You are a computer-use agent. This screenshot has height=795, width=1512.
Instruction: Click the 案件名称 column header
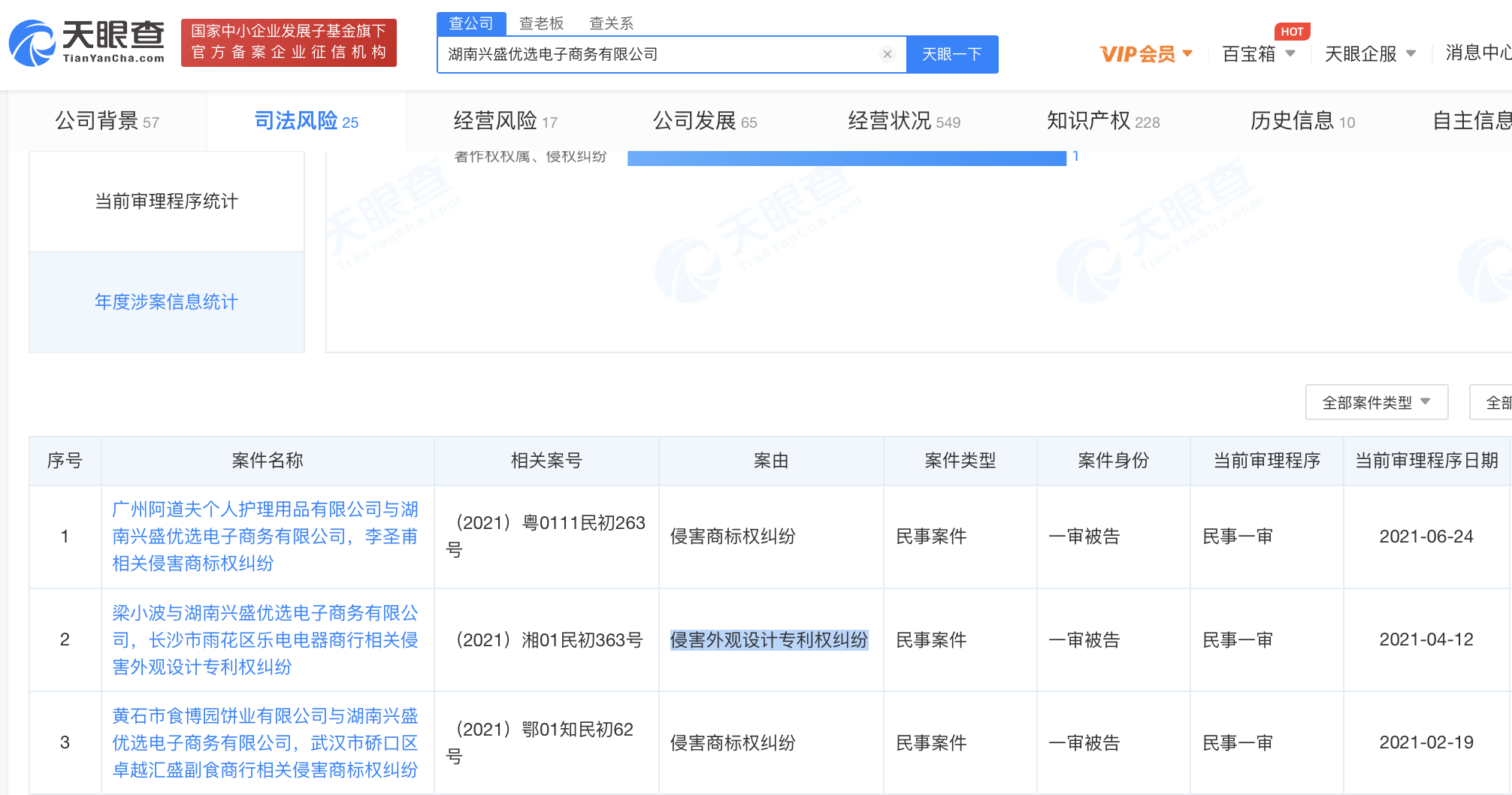[x=268, y=461]
